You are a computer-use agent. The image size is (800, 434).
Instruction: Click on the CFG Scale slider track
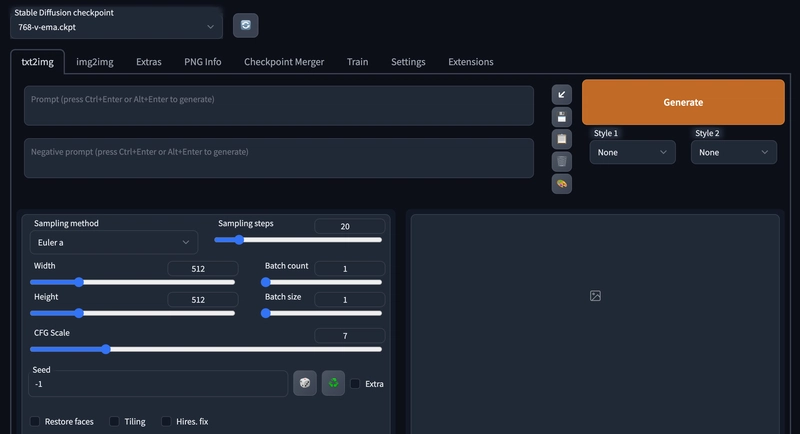point(206,349)
